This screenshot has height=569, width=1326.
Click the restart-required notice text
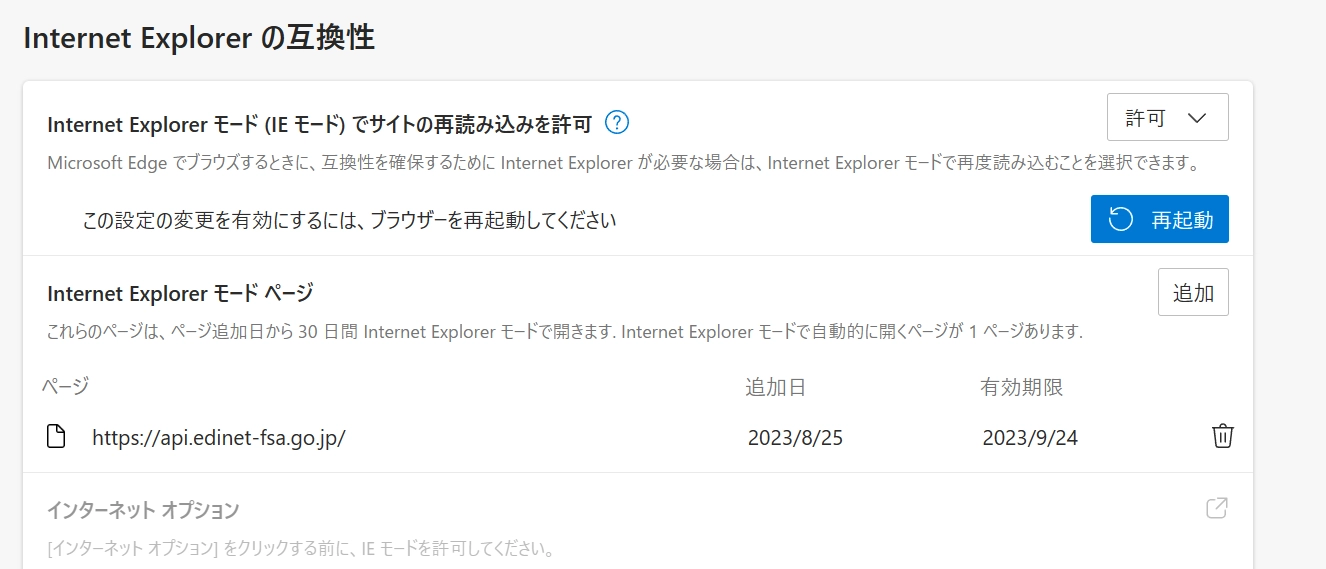[x=349, y=220]
